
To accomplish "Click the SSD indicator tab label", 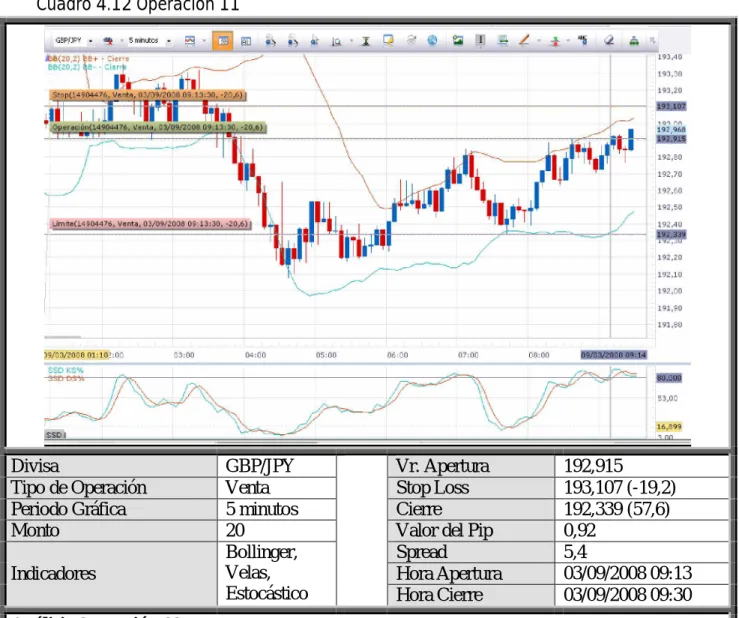I will (x=55, y=435).
